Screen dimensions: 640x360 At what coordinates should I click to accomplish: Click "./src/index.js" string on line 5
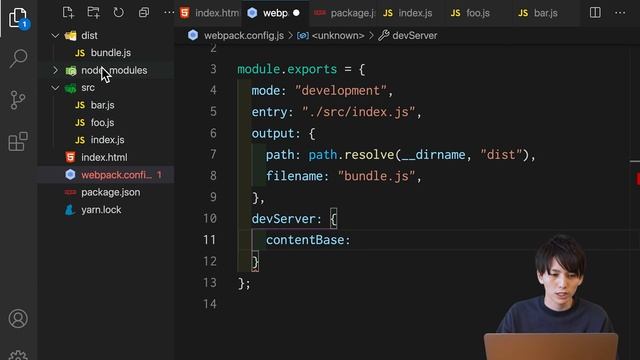(x=358, y=112)
